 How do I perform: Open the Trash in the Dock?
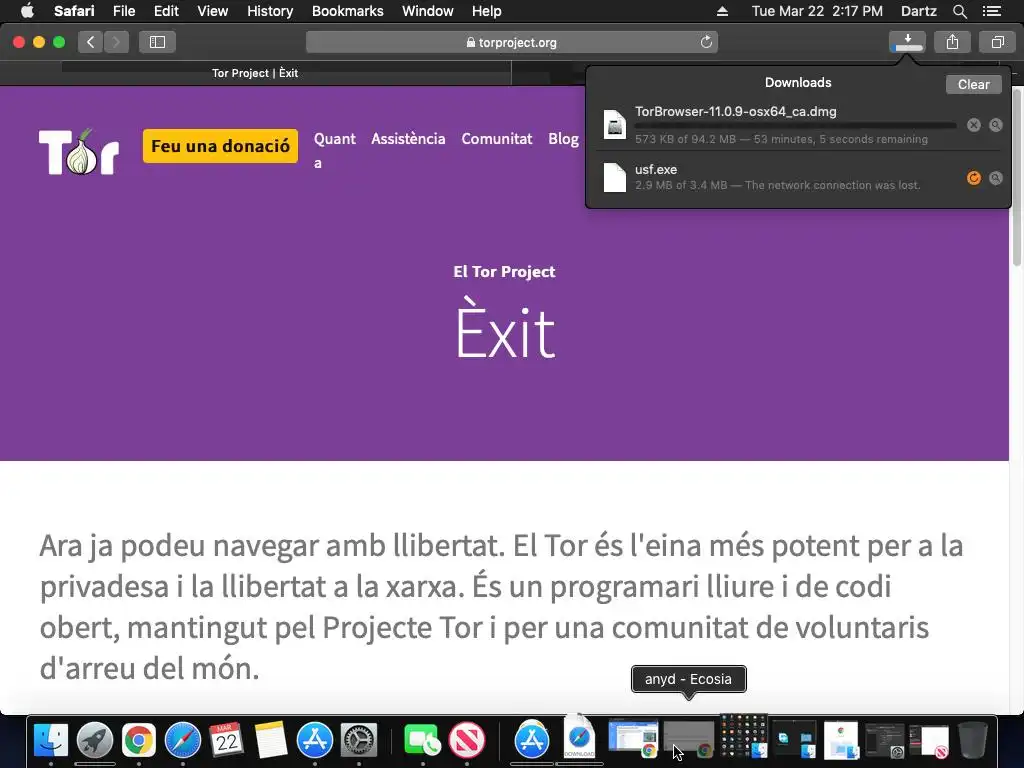tap(972, 740)
